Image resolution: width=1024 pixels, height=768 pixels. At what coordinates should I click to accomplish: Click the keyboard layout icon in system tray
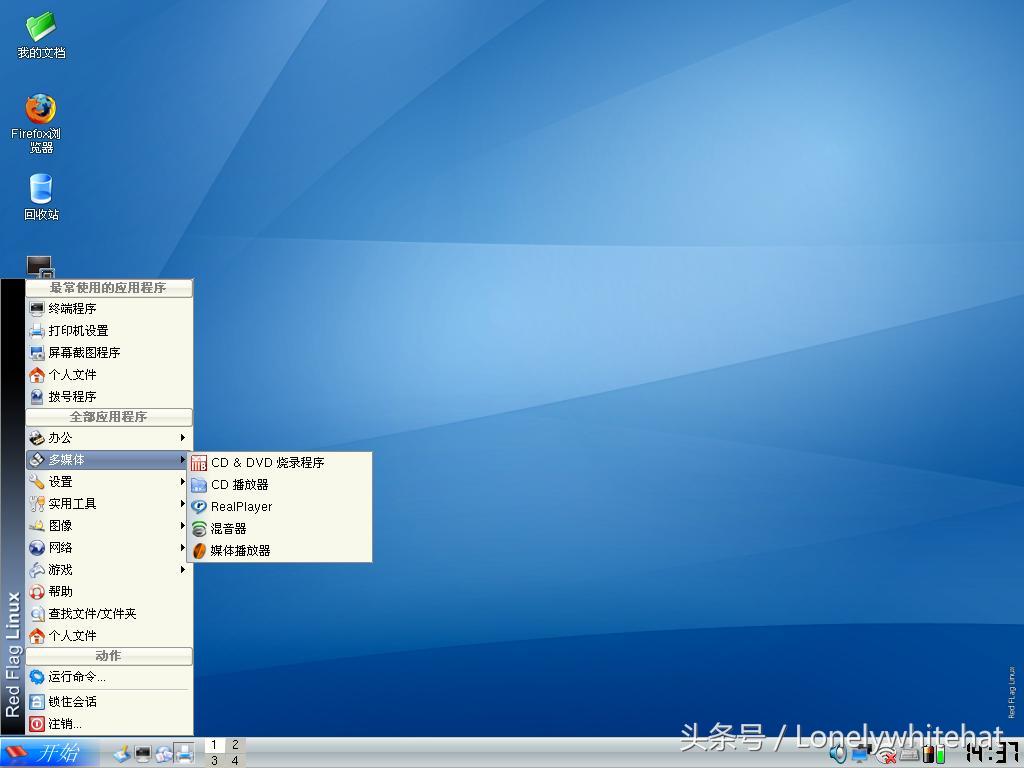click(x=908, y=756)
